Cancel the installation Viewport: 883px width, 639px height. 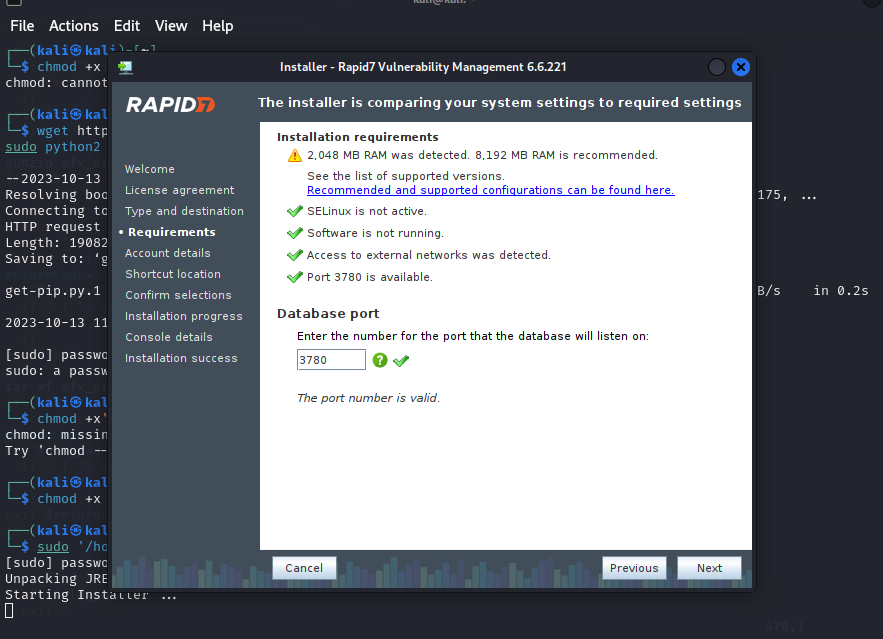point(304,568)
